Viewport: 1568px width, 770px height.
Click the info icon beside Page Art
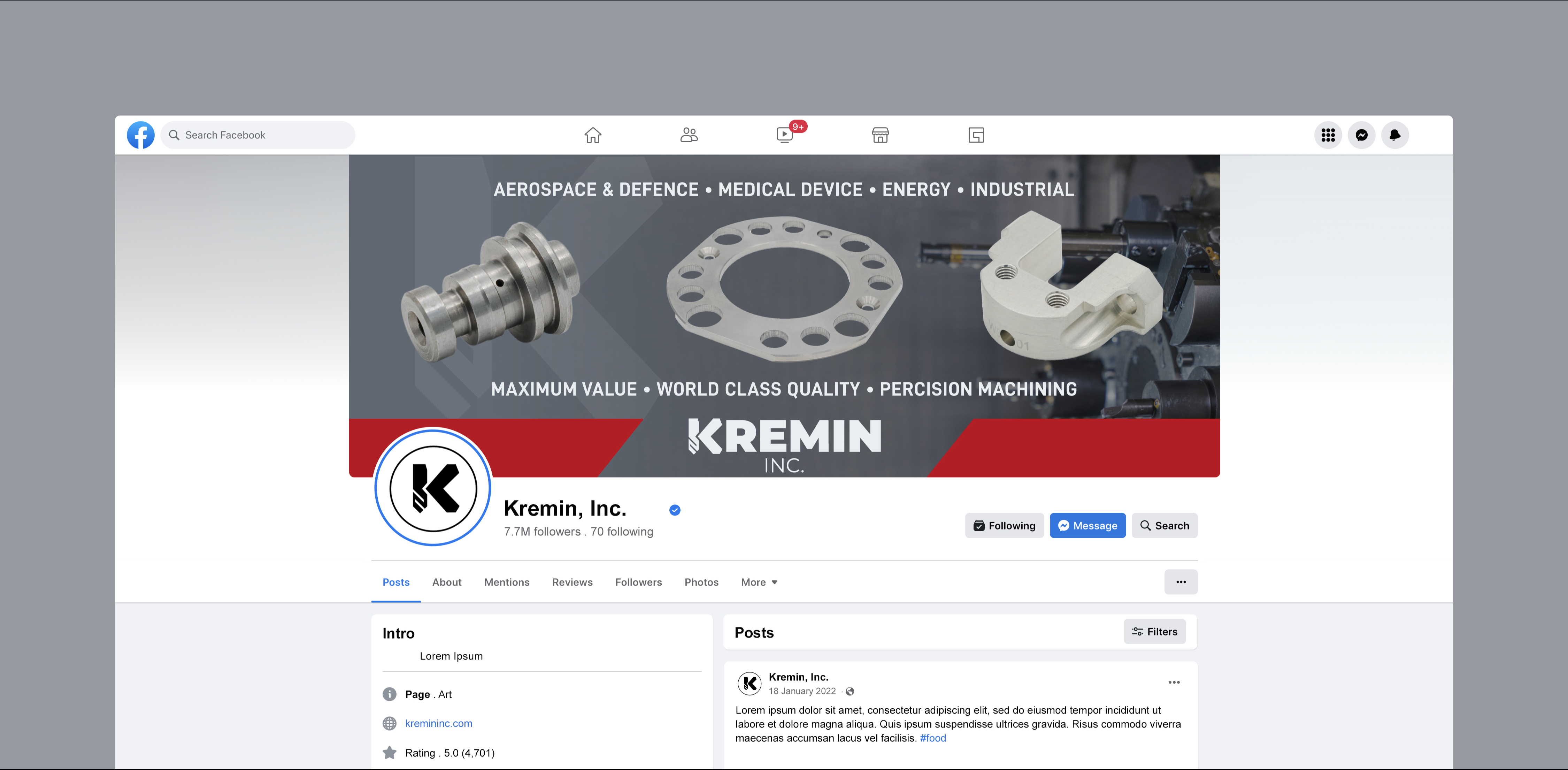[x=390, y=694]
